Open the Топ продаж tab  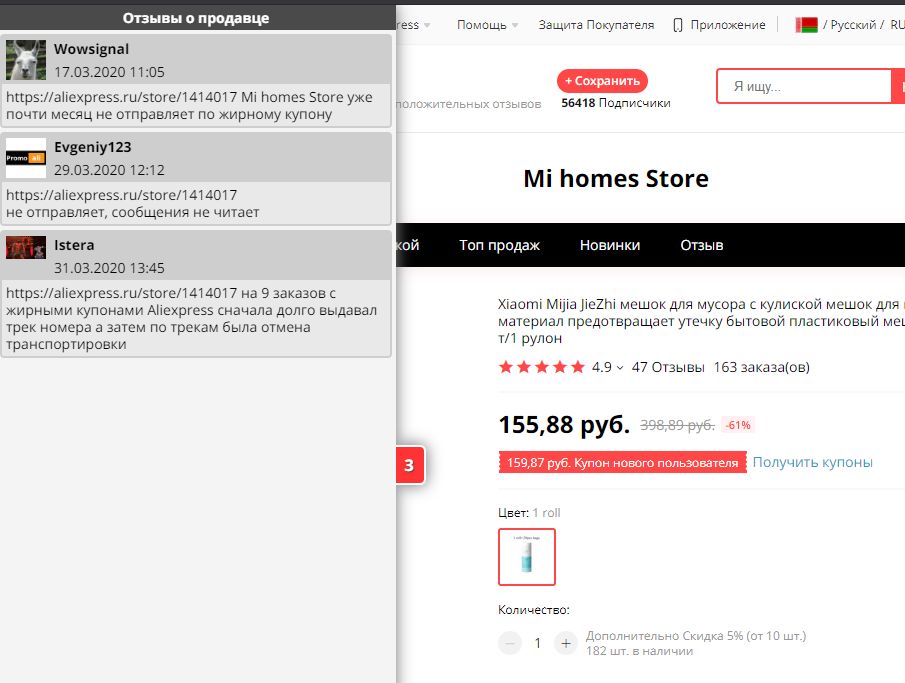coord(499,245)
